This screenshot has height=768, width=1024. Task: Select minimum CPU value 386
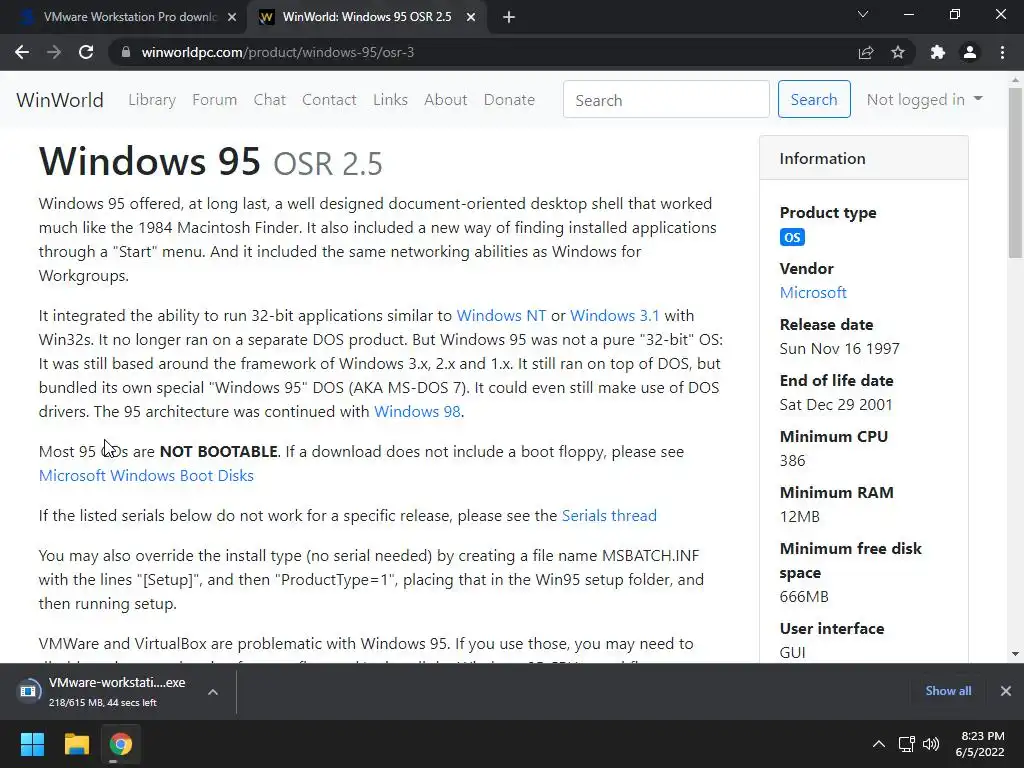pyautogui.click(x=792, y=460)
